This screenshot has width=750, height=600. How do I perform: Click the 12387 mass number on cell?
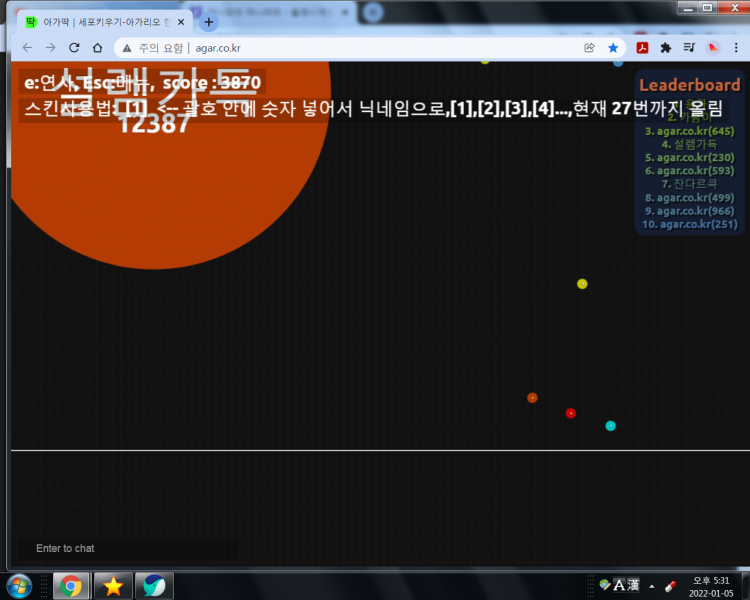tap(154, 123)
